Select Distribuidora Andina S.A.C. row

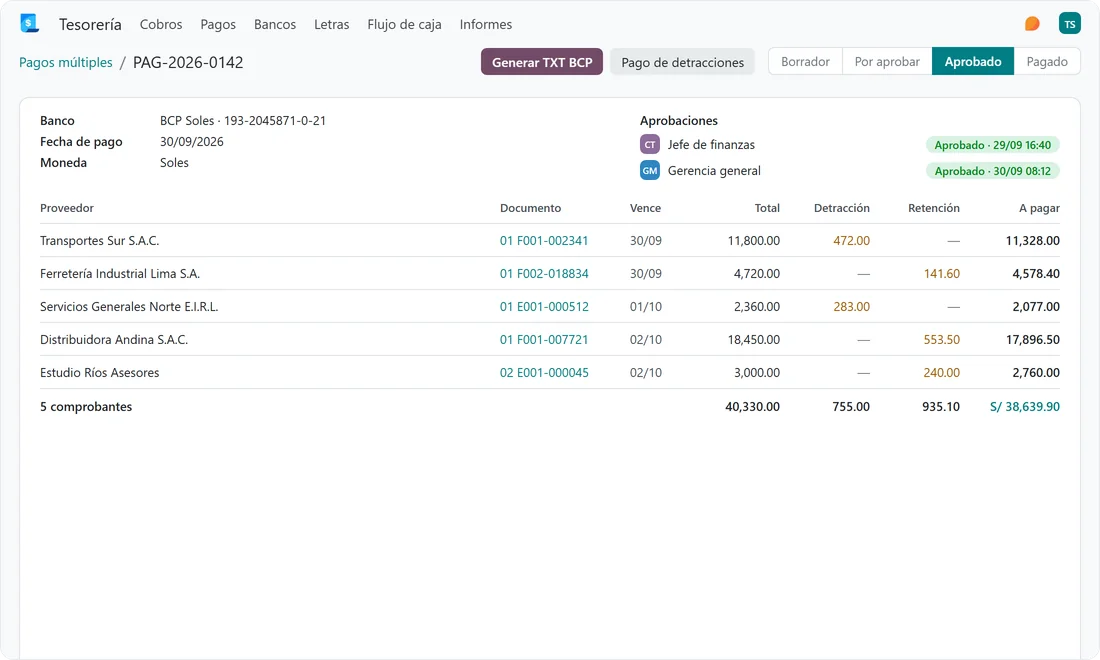(x=550, y=339)
